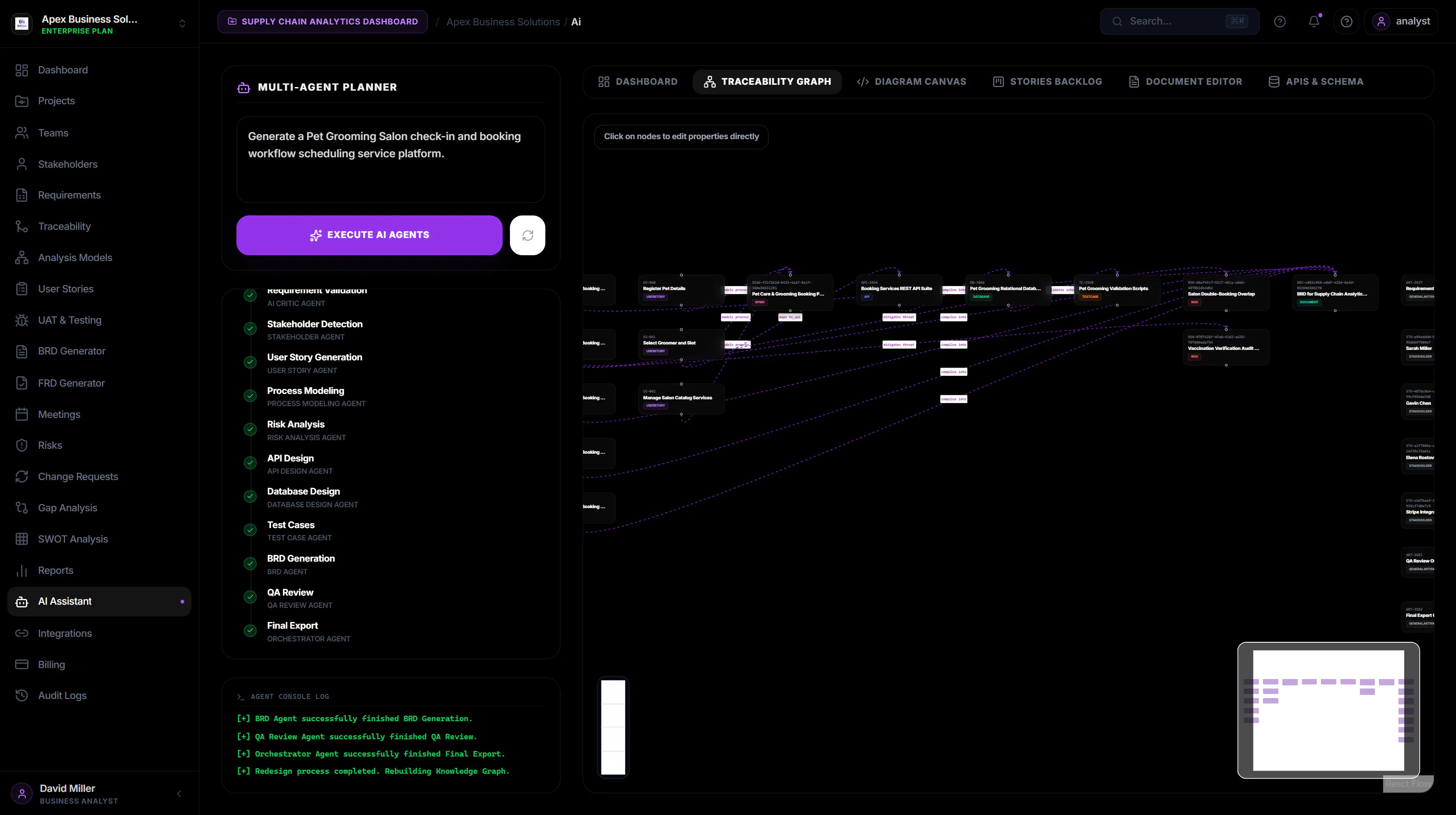Click the notifications bell icon
This screenshot has height=815, width=1456.
[x=1314, y=21]
